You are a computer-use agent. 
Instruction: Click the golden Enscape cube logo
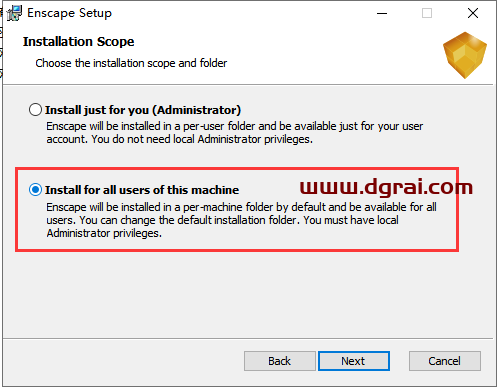[x=465, y=55]
